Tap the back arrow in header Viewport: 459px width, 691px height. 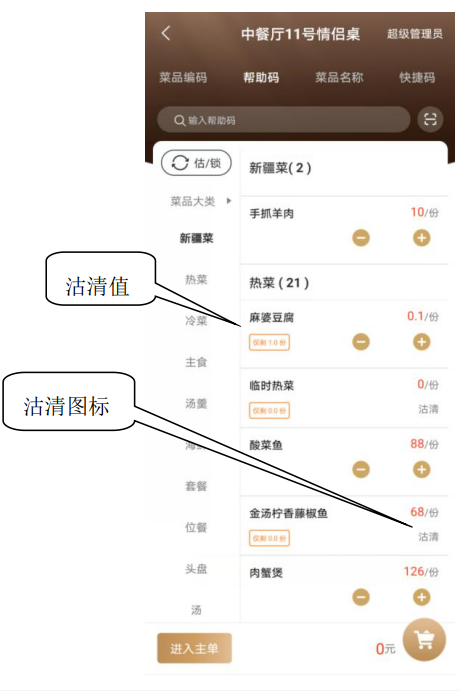pos(166,33)
